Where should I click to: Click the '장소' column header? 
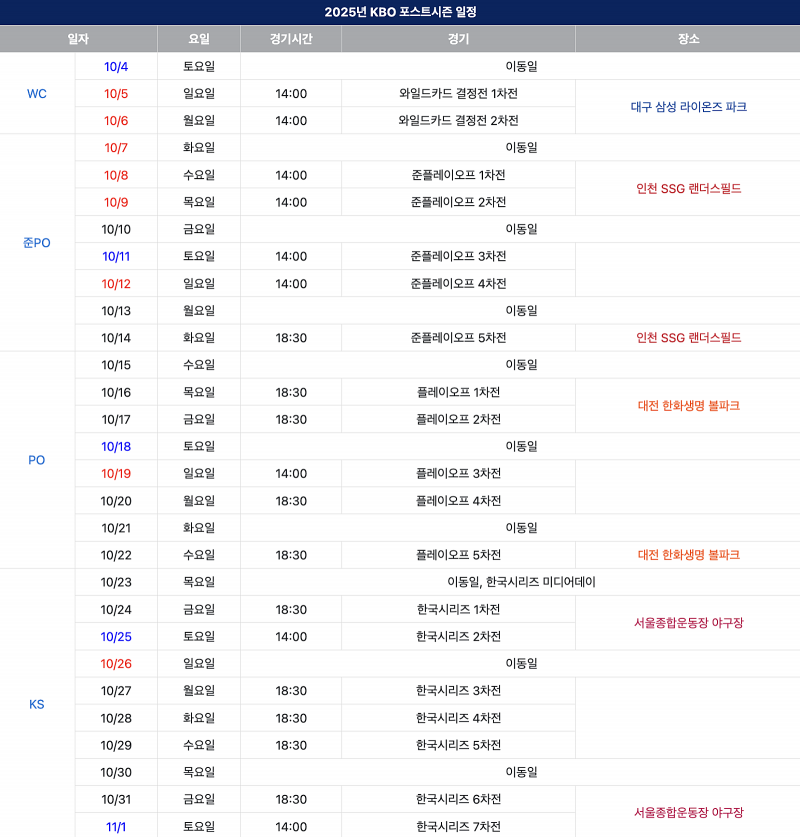[688, 39]
